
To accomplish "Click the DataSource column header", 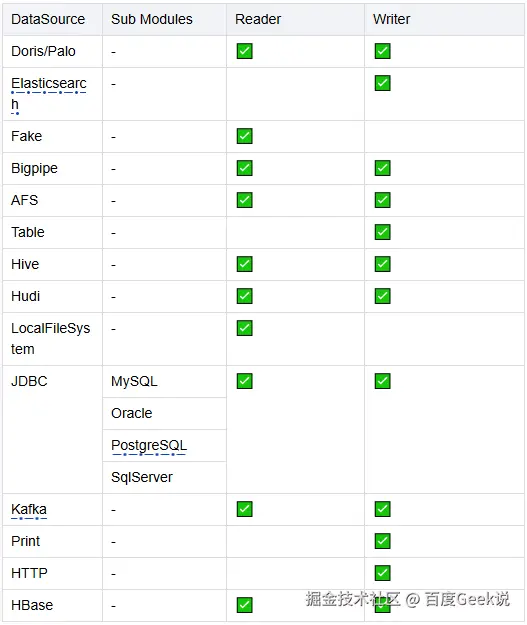I will [48, 19].
